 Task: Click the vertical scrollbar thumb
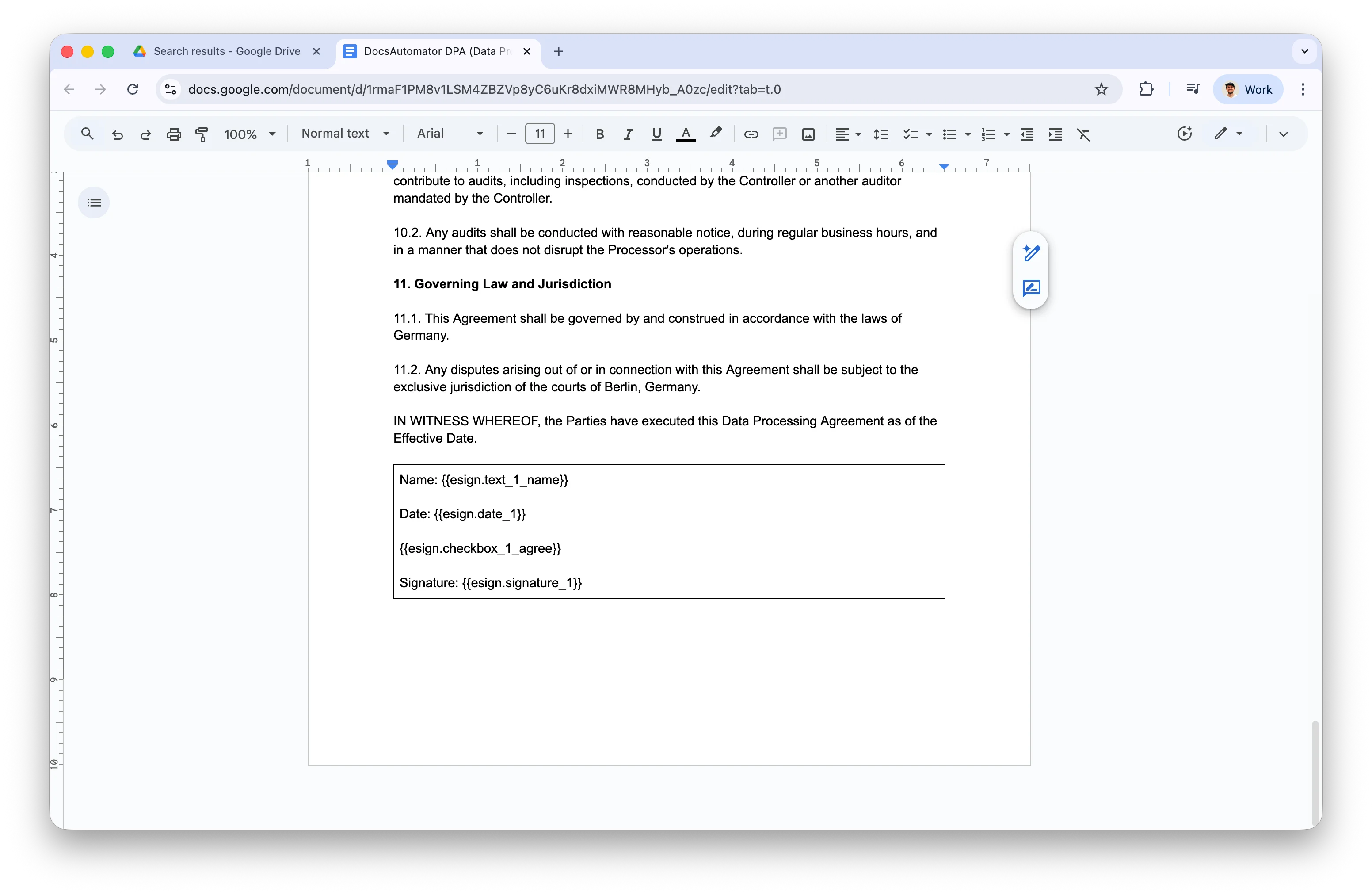click(1315, 773)
